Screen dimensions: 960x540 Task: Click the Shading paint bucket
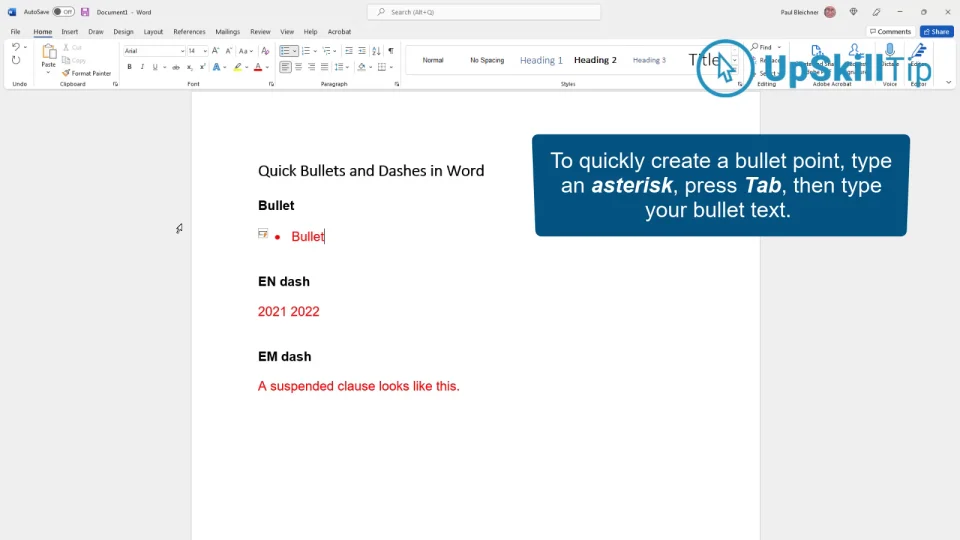click(361, 67)
